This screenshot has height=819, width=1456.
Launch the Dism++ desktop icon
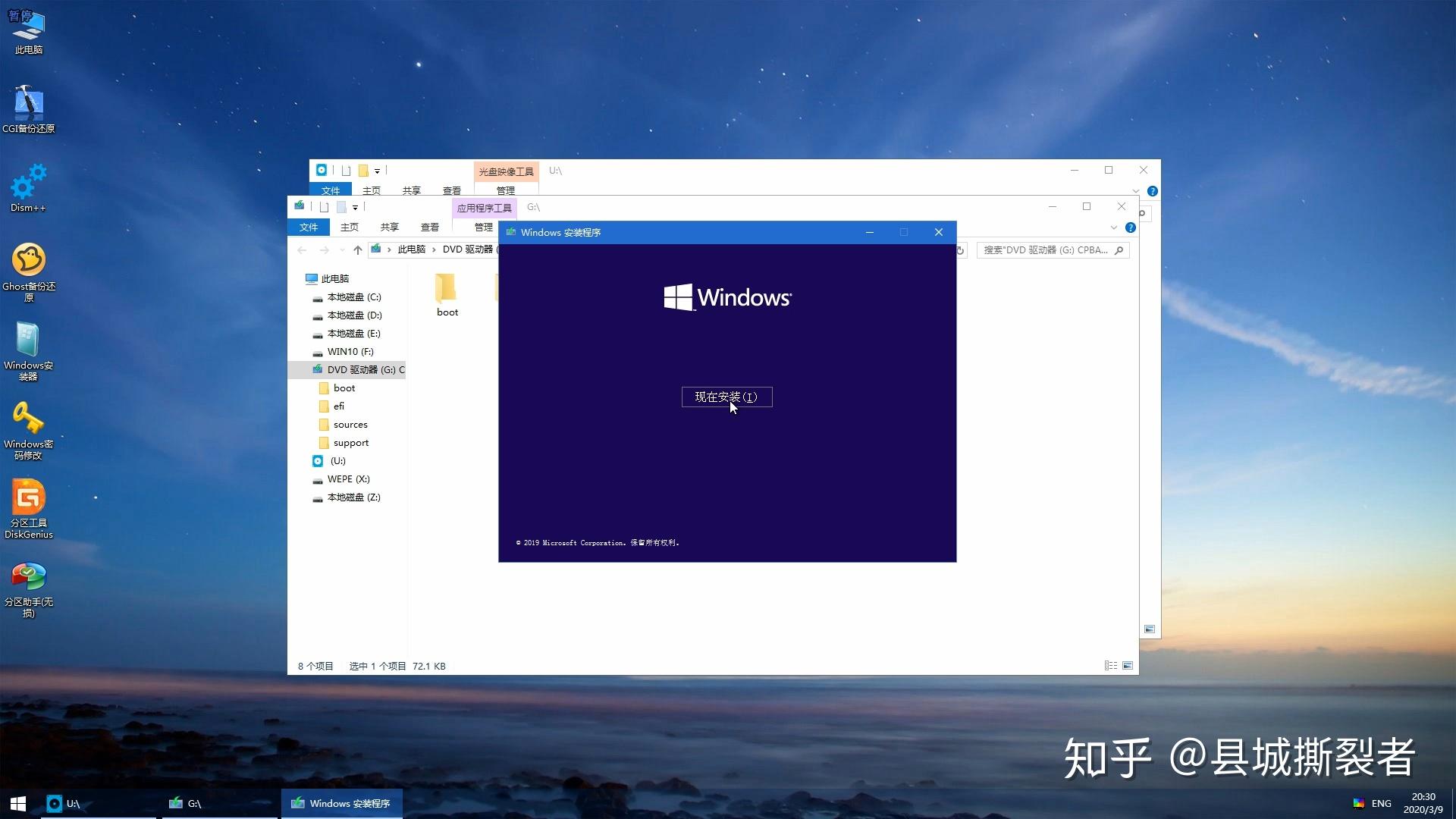29,188
